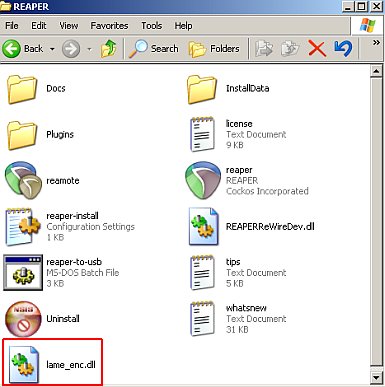Select the reaper application icon
Screen dimensions: 385x387
pyautogui.click(x=203, y=180)
